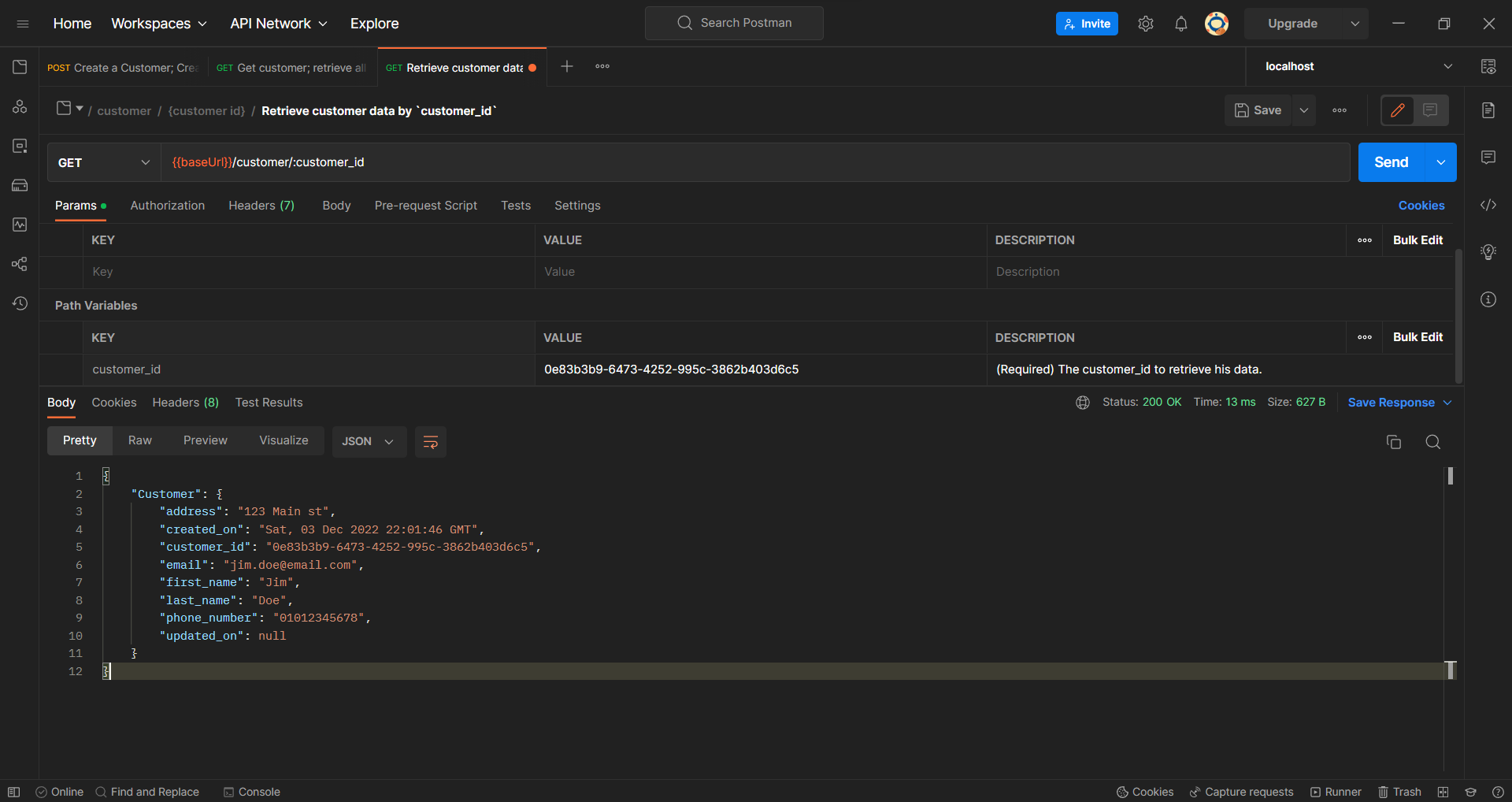Toggle the sidebar from status bar

[13, 792]
